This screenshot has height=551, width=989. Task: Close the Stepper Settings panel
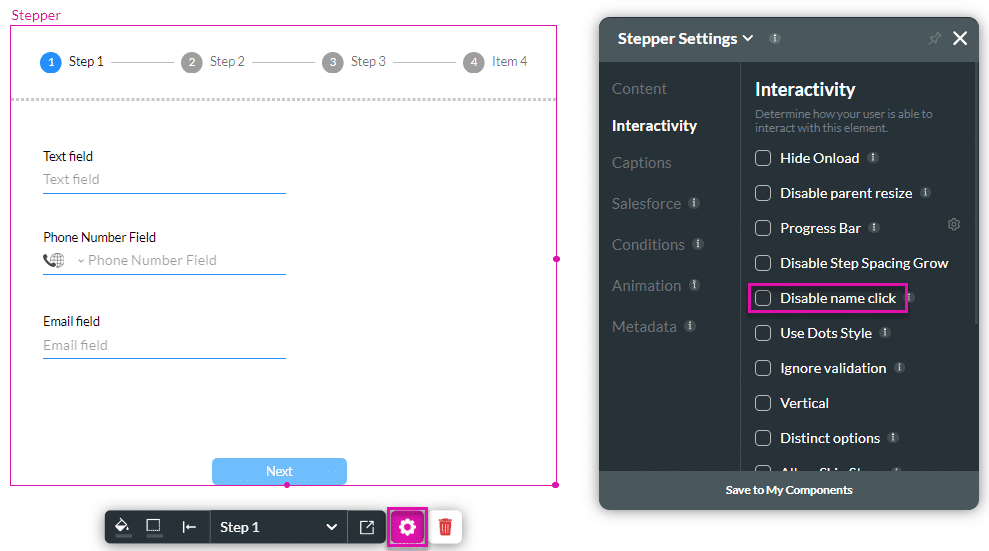pyautogui.click(x=960, y=38)
